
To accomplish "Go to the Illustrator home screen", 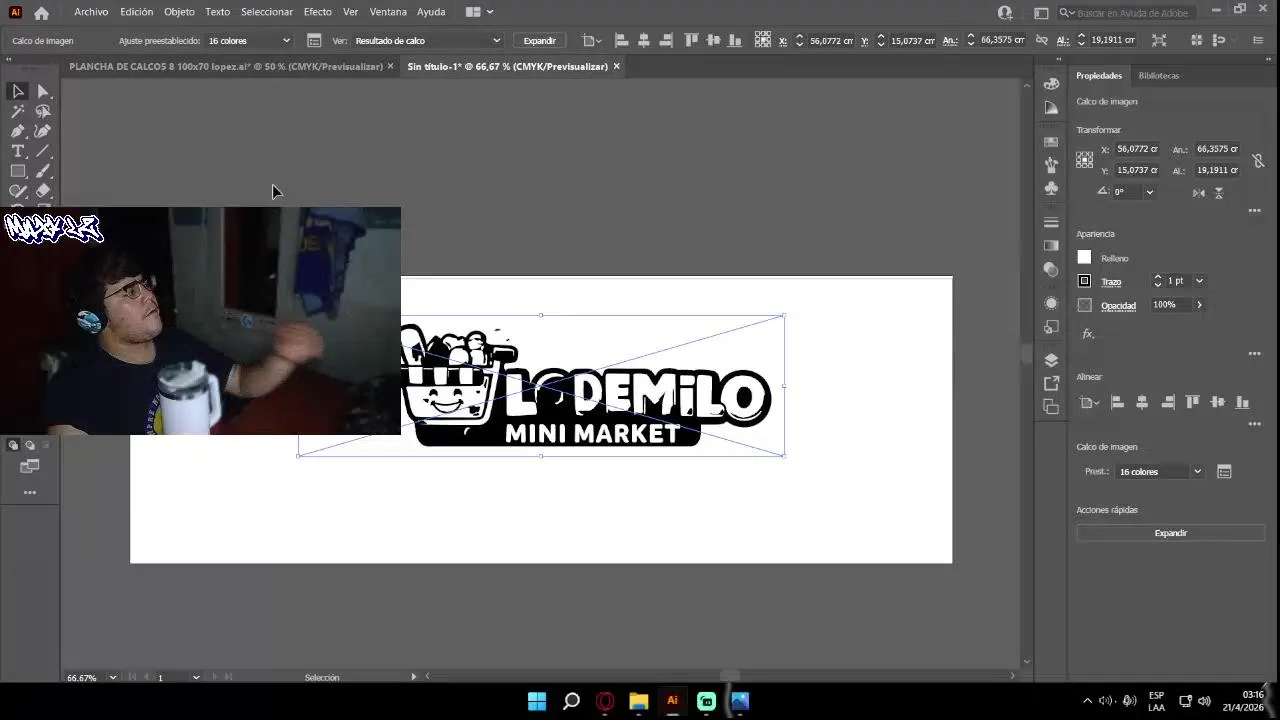I will (x=41, y=13).
